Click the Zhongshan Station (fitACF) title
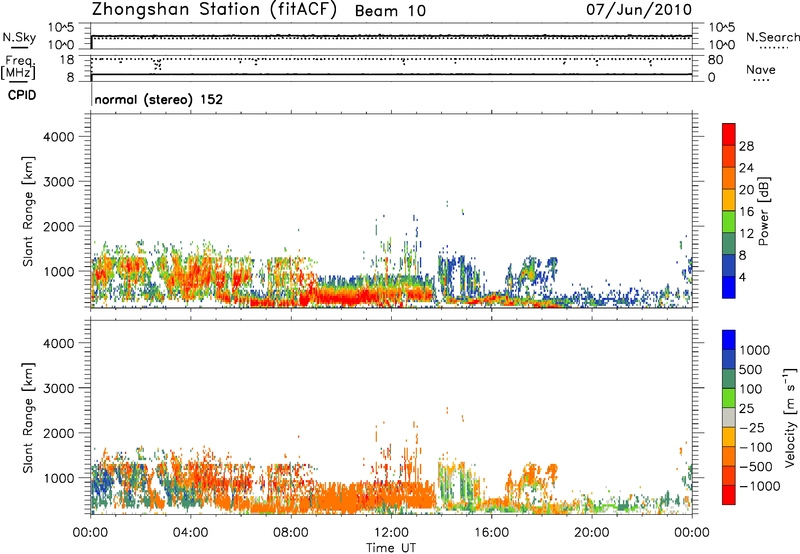 pos(214,10)
